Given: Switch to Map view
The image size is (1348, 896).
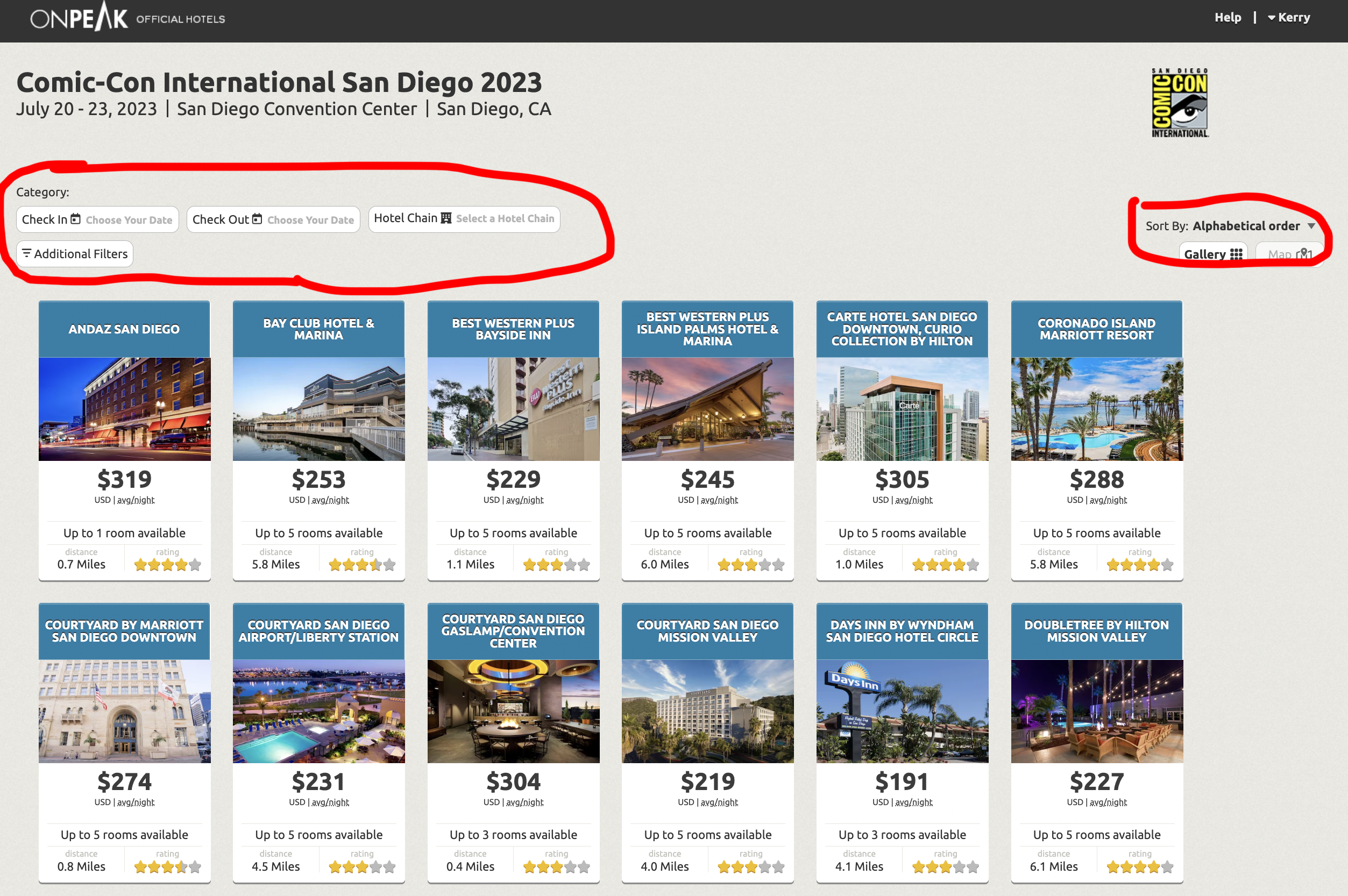Looking at the screenshot, I should (x=1290, y=254).
